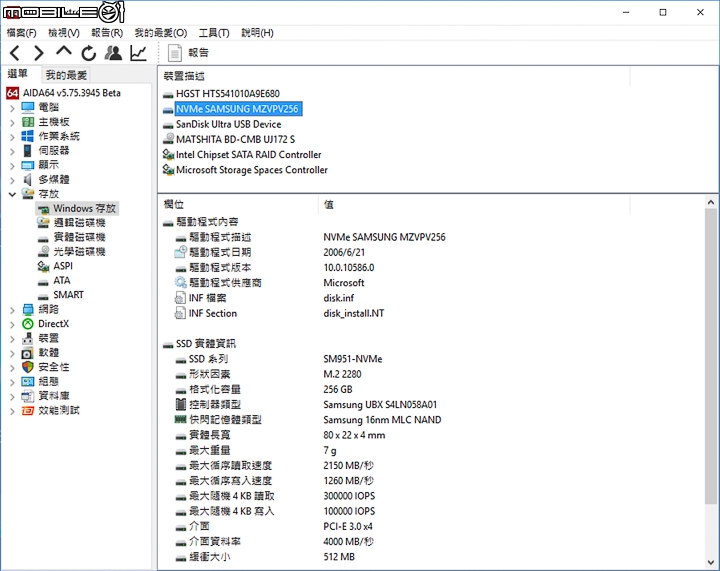Open the 報告(R) menu
The image size is (720, 571).
coord(107,33)
